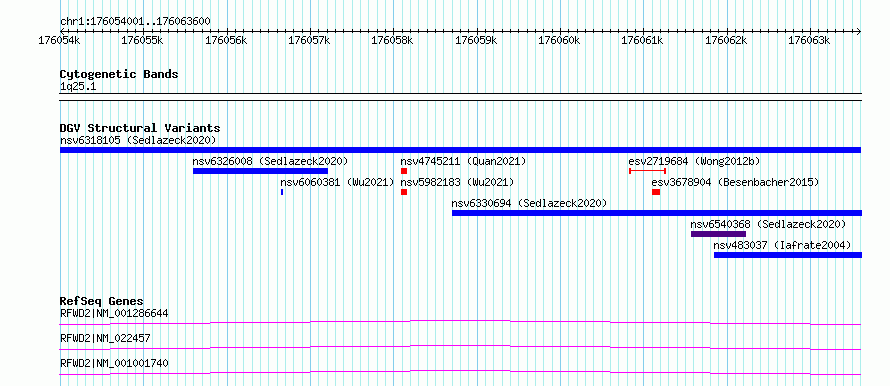Click the NM_022457 magenta gene line
This screenshot has width=890, height=386.
pos(460,347)
